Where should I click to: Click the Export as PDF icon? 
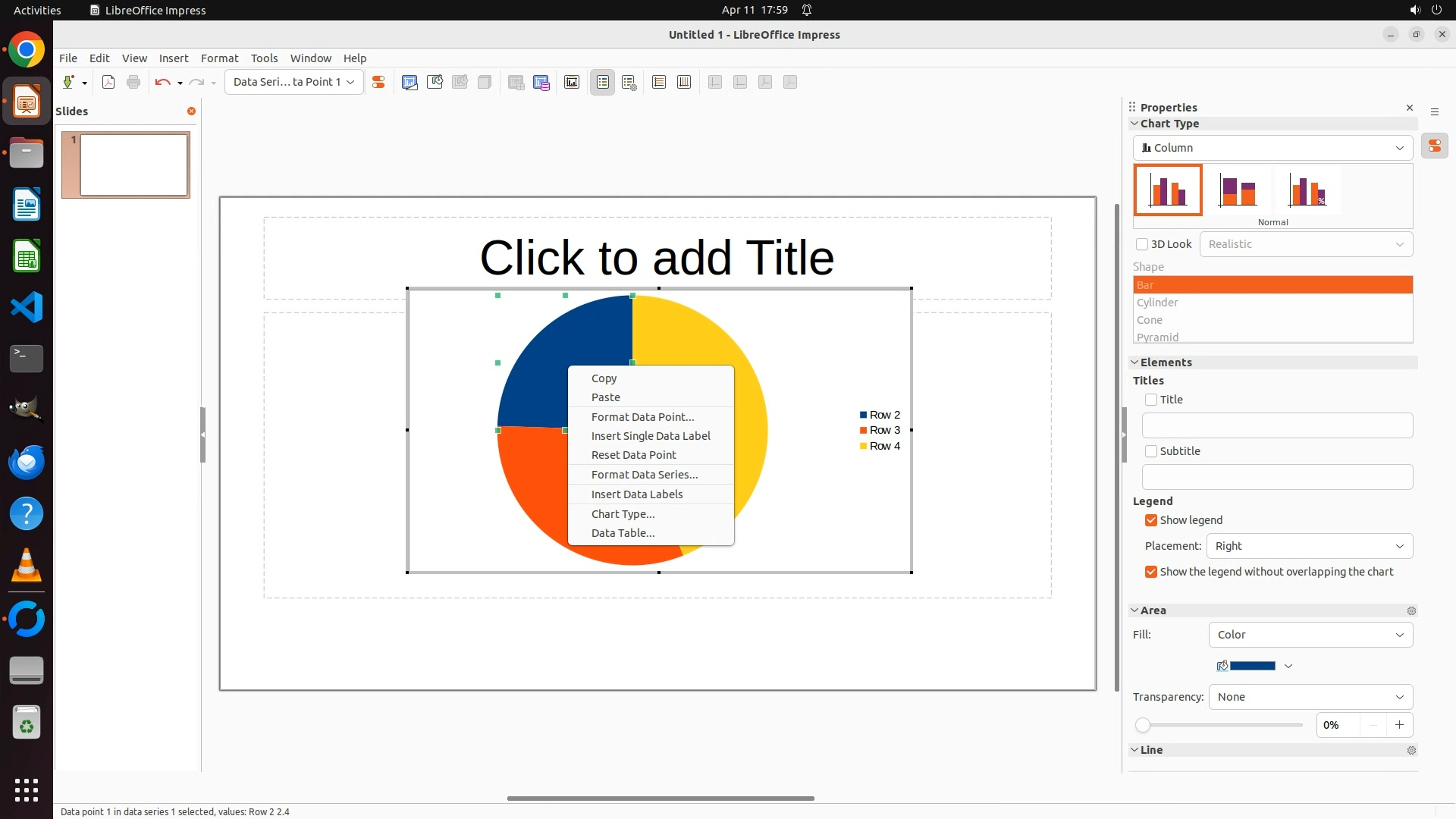108,82
